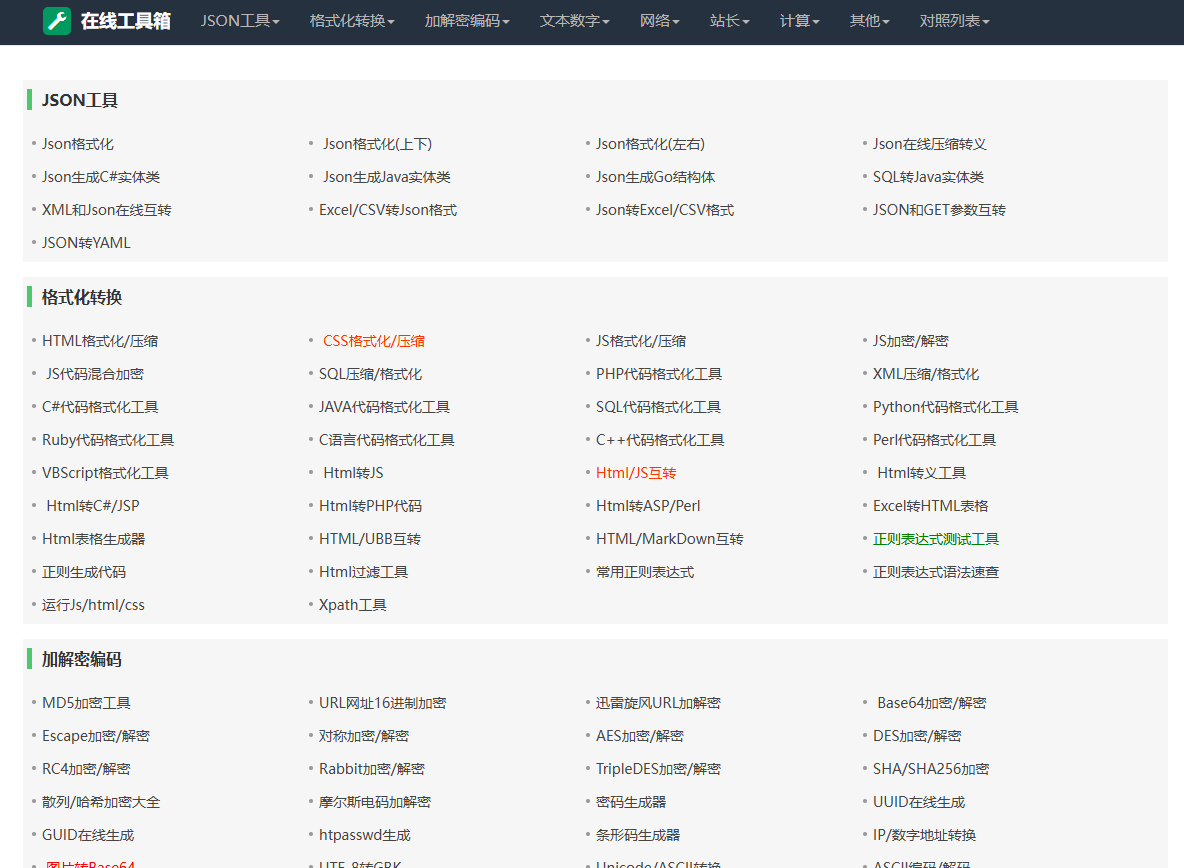The image size is (1184, 868).
Task: Open the JSON转YAML link
Action: point(86,243)
